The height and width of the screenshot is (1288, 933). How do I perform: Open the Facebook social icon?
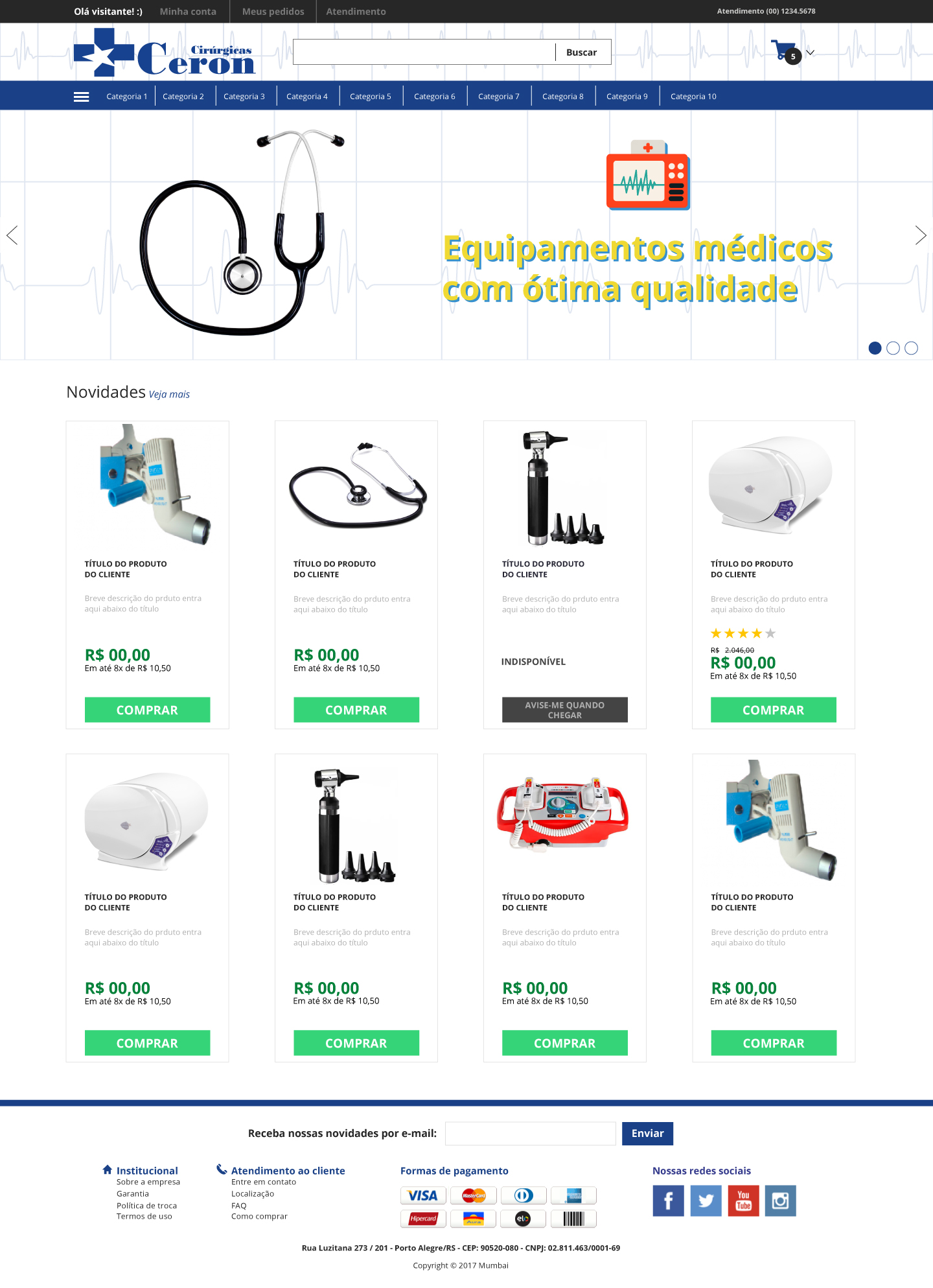668,1201
